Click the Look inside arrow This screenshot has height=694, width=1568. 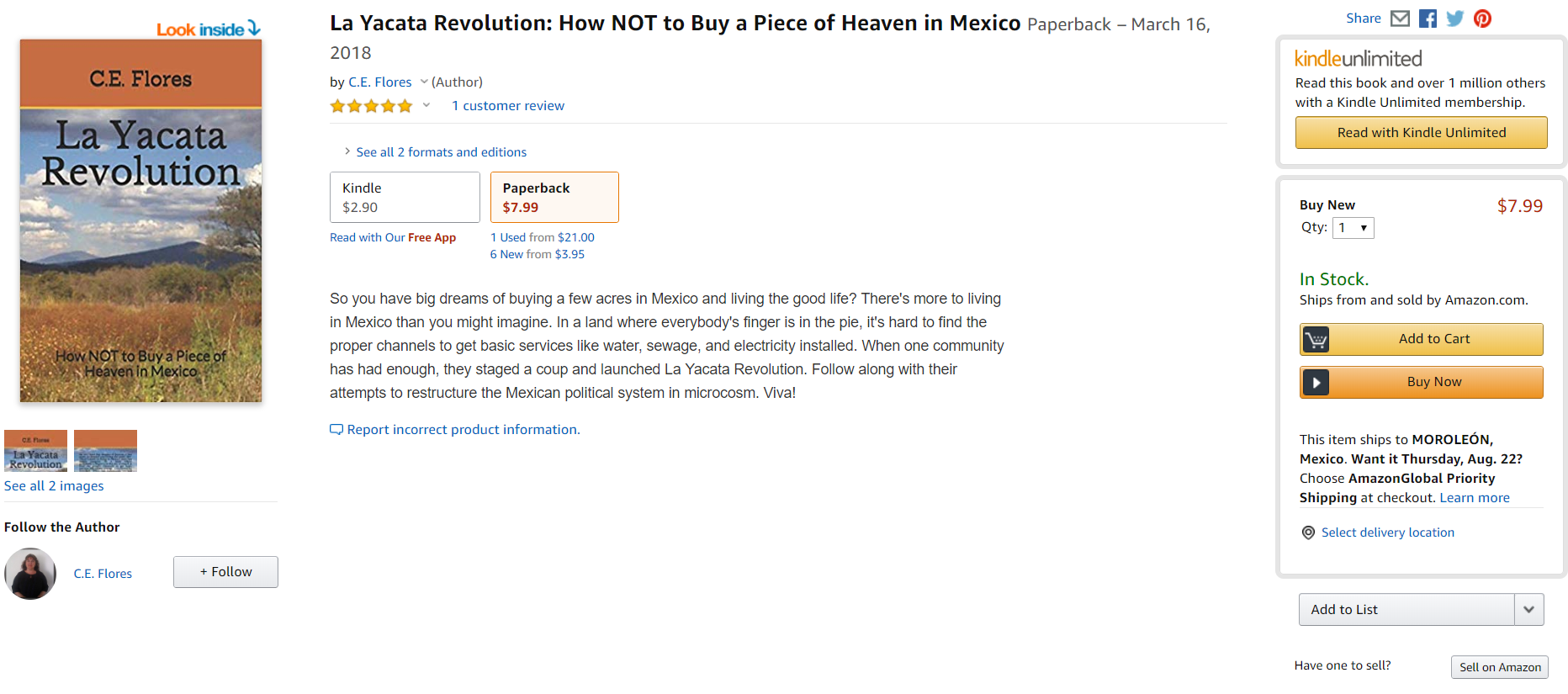coord(254,29)
